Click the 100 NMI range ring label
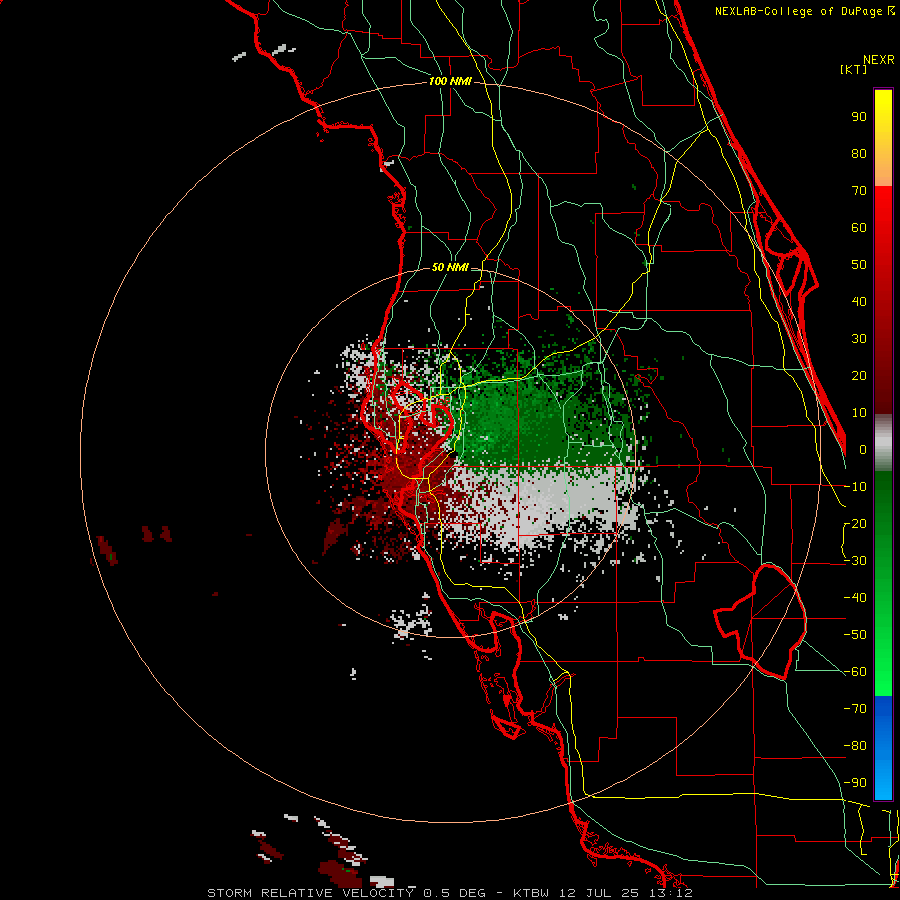The width and height of the screenshot is (900, 900). 450,82
